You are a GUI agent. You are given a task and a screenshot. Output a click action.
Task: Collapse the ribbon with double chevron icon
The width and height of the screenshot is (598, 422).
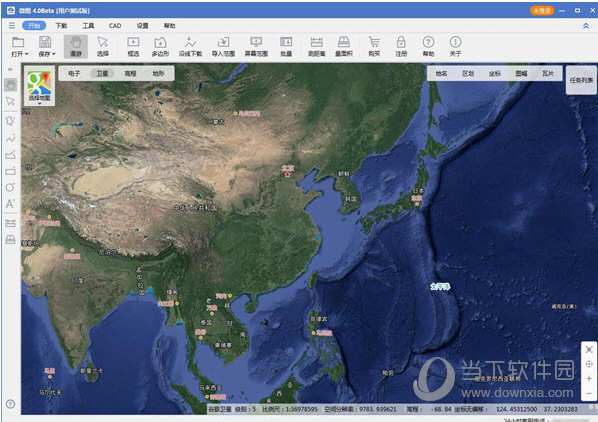coord(586,26)
